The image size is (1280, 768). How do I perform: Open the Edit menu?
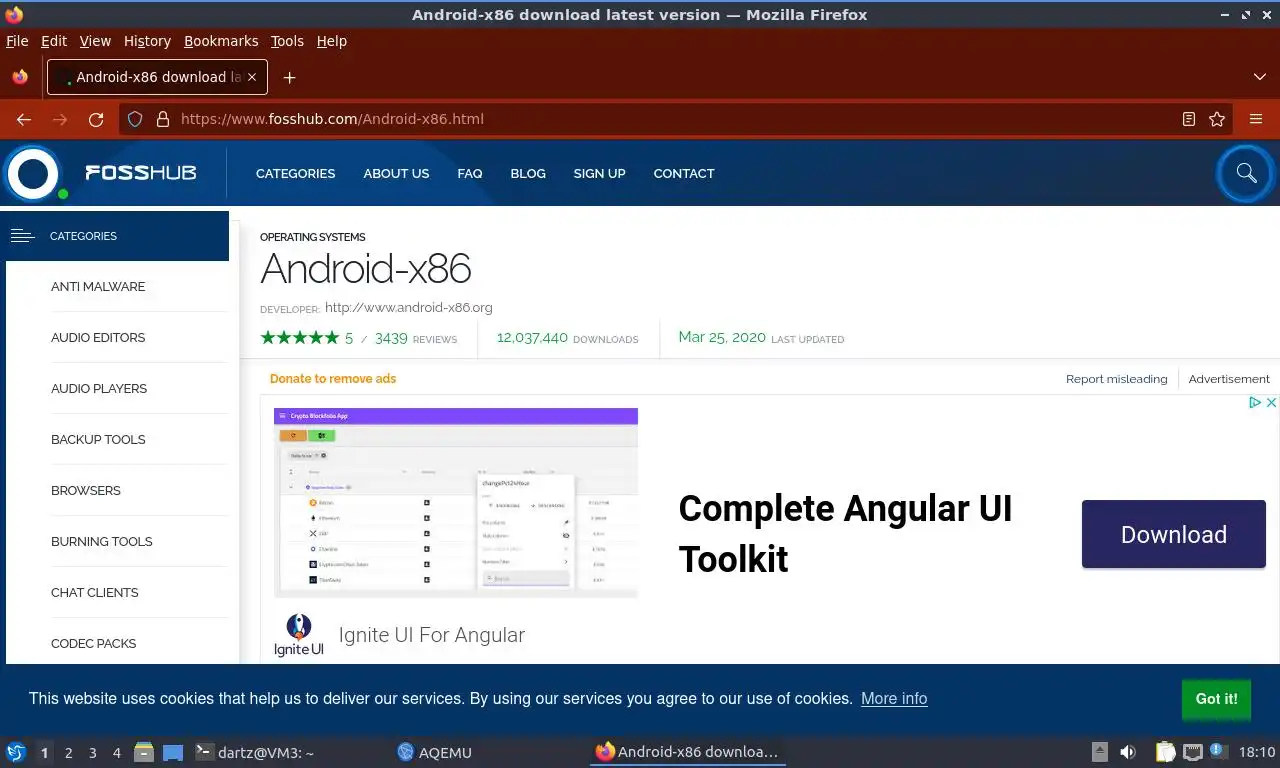pyautogui.click(x=54, y=41)
